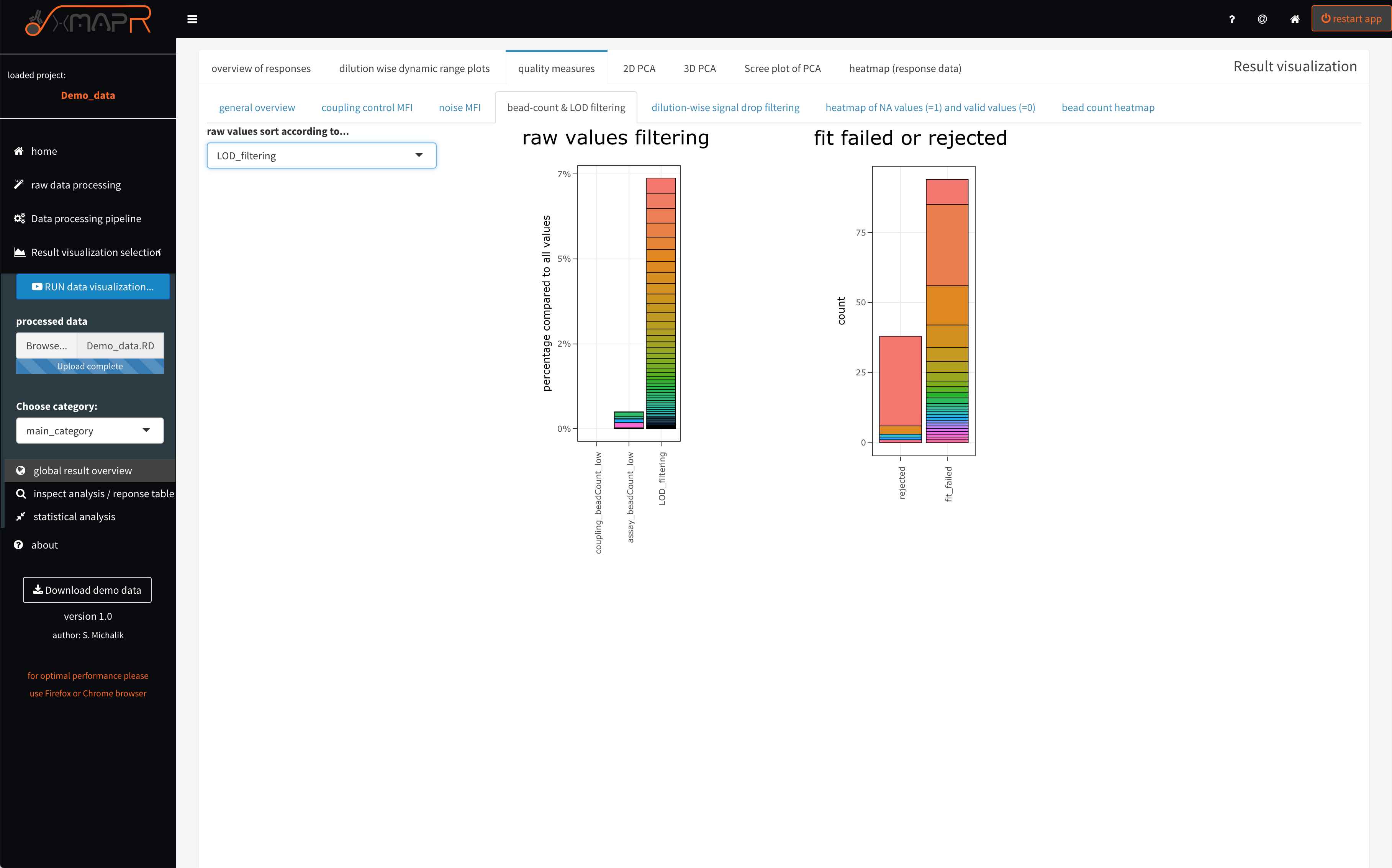Click the home icon in the top bar

coord(1295,19)
